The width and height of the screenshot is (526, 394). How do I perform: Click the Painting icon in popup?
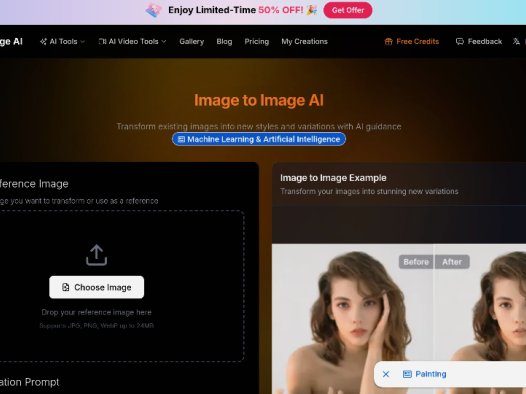[407, 374]
